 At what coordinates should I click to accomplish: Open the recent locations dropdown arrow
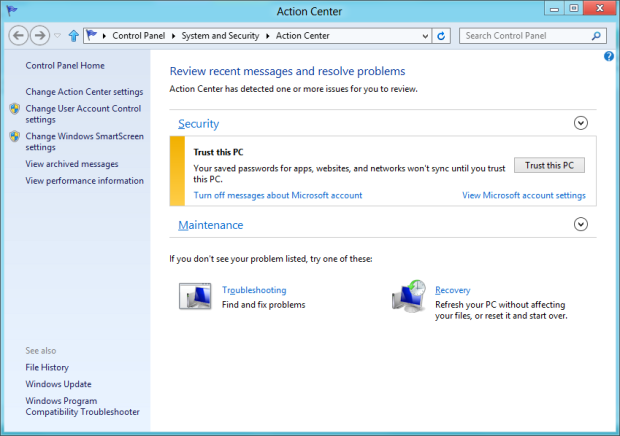tap(57, 36)
